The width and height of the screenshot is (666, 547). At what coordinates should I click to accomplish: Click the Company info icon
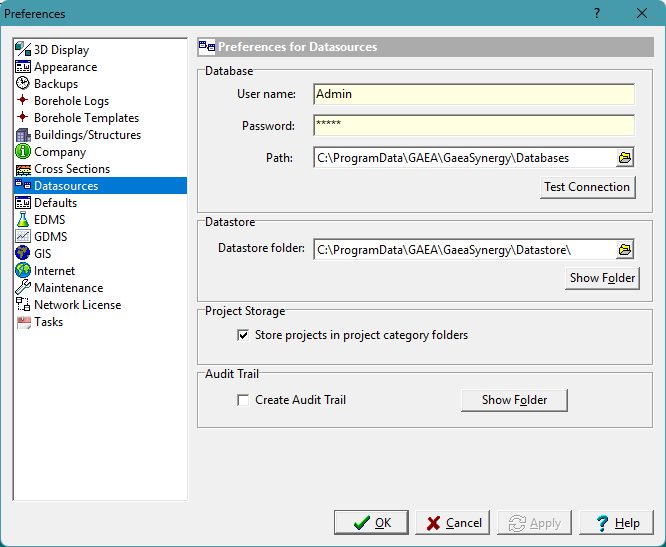click(23, 152)
